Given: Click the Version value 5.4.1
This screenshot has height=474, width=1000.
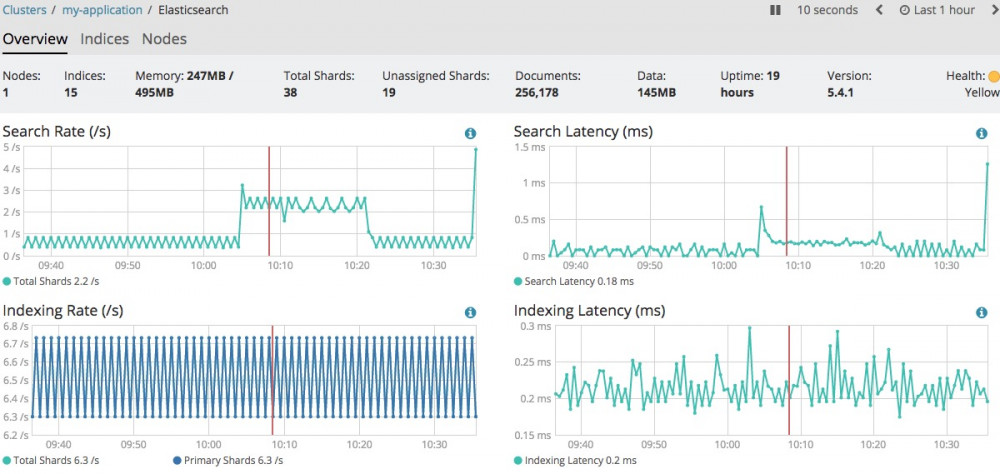Looking at the screenshot, I should pos(840,93).
